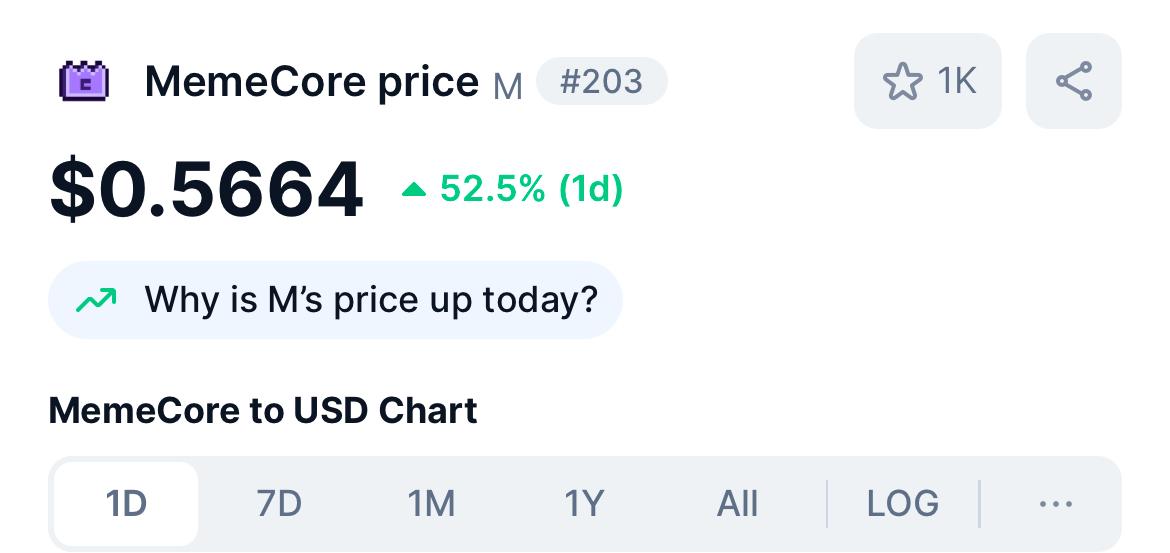Select the 1D chart range tab
Viewport: 1170px width, 553px height.
pos(126,503)
